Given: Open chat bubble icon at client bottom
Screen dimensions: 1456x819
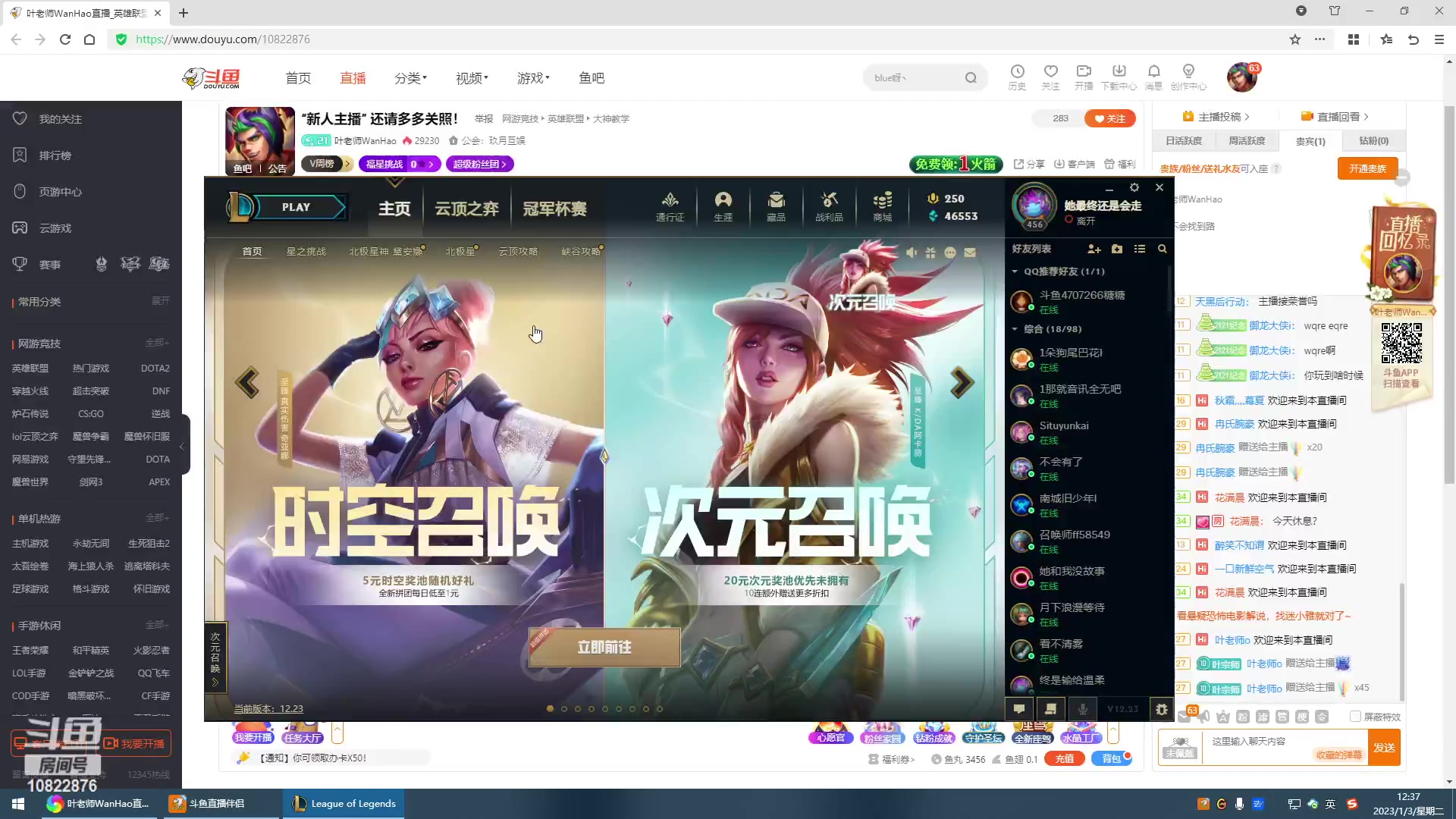Looking at the screenshot, I should coord(1019,709).
